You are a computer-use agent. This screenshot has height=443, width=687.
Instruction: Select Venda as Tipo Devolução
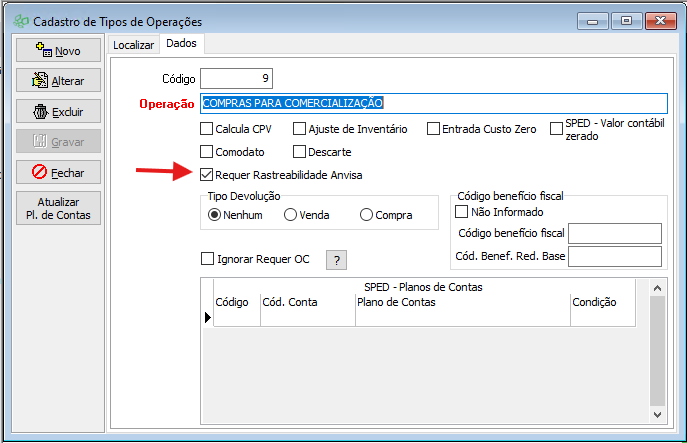coord(291,214)
